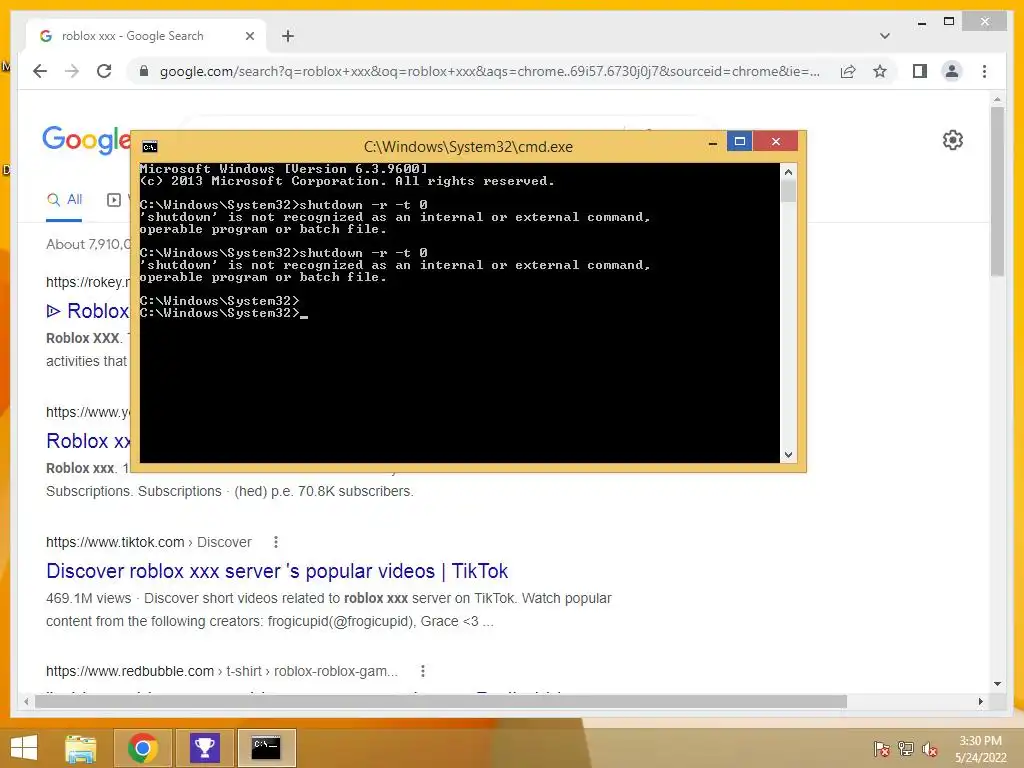This screenshot has height=768, width=1024.
Task: View site info padlock icon
Action: pos(144,71)
